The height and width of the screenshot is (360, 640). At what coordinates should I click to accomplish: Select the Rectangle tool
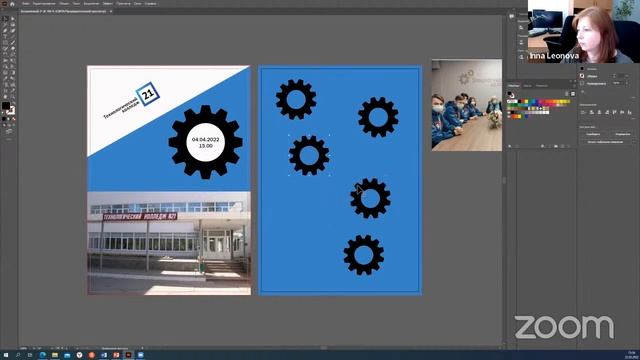tap(5, 42)
